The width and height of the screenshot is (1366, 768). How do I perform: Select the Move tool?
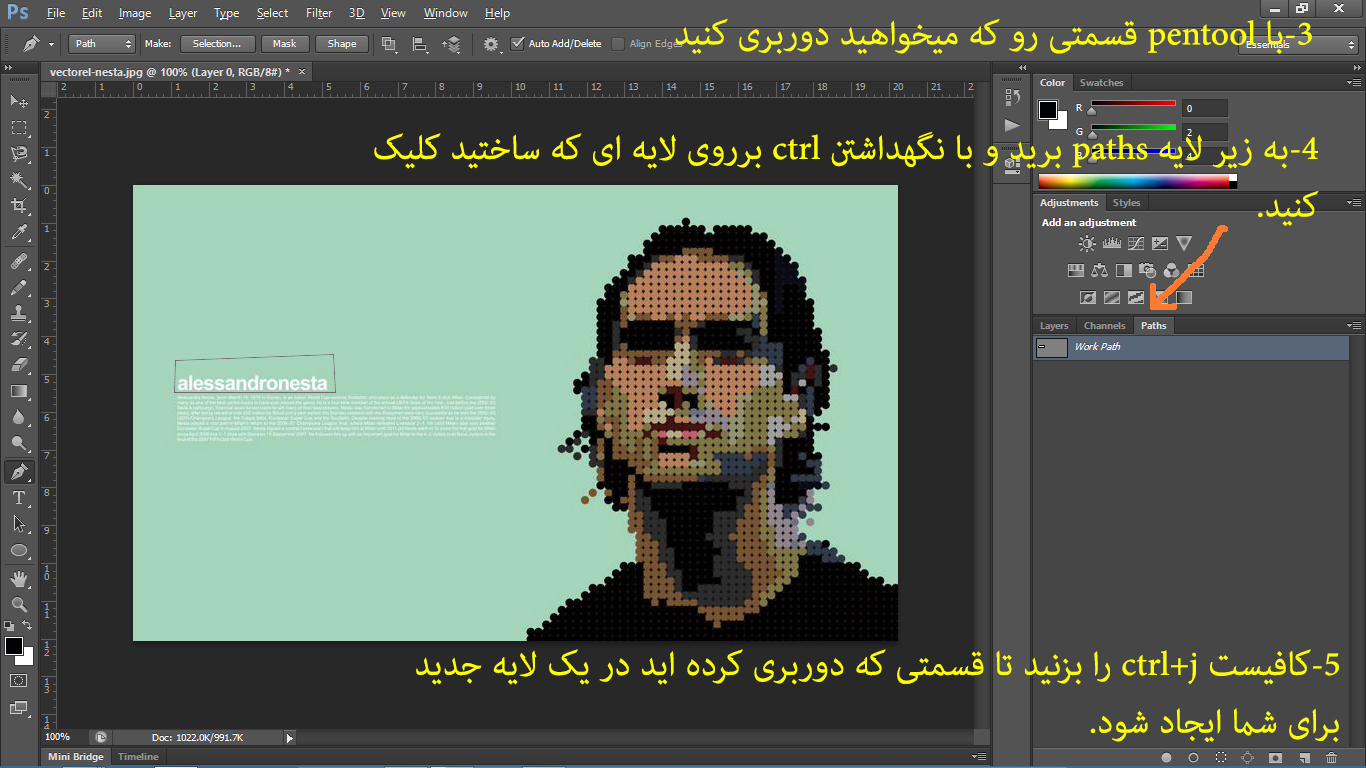tap(19, 101)
